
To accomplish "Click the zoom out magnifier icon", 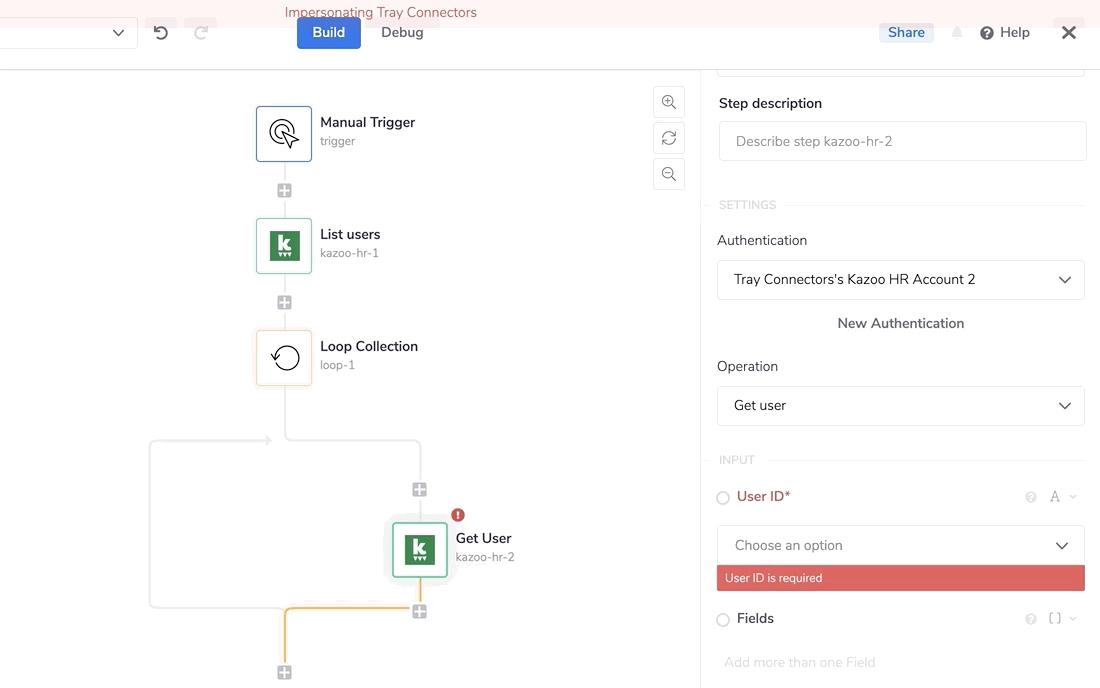I will [669, 174].
